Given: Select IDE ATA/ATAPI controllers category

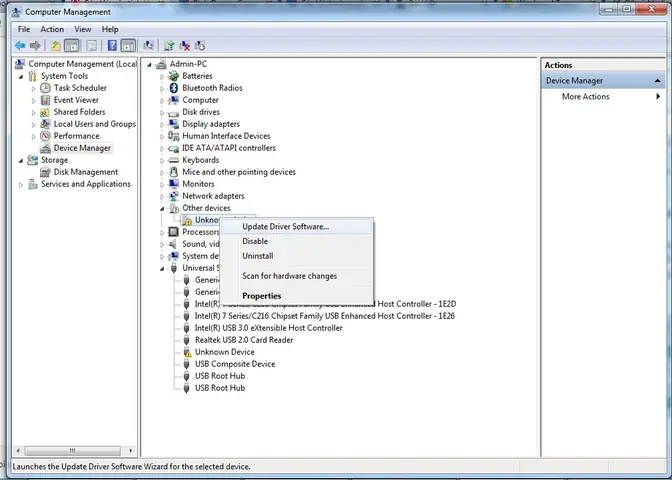Looking at the screenshot, I should coord(229,148).
